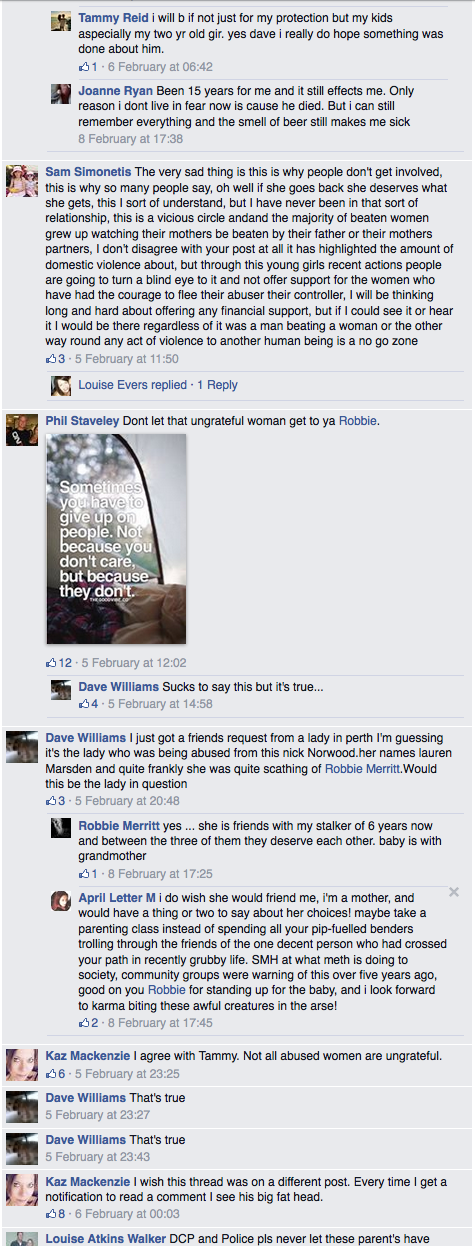
Task: Click like thumb on Sam Simonetis comment
Action: (x=52, y=358)
